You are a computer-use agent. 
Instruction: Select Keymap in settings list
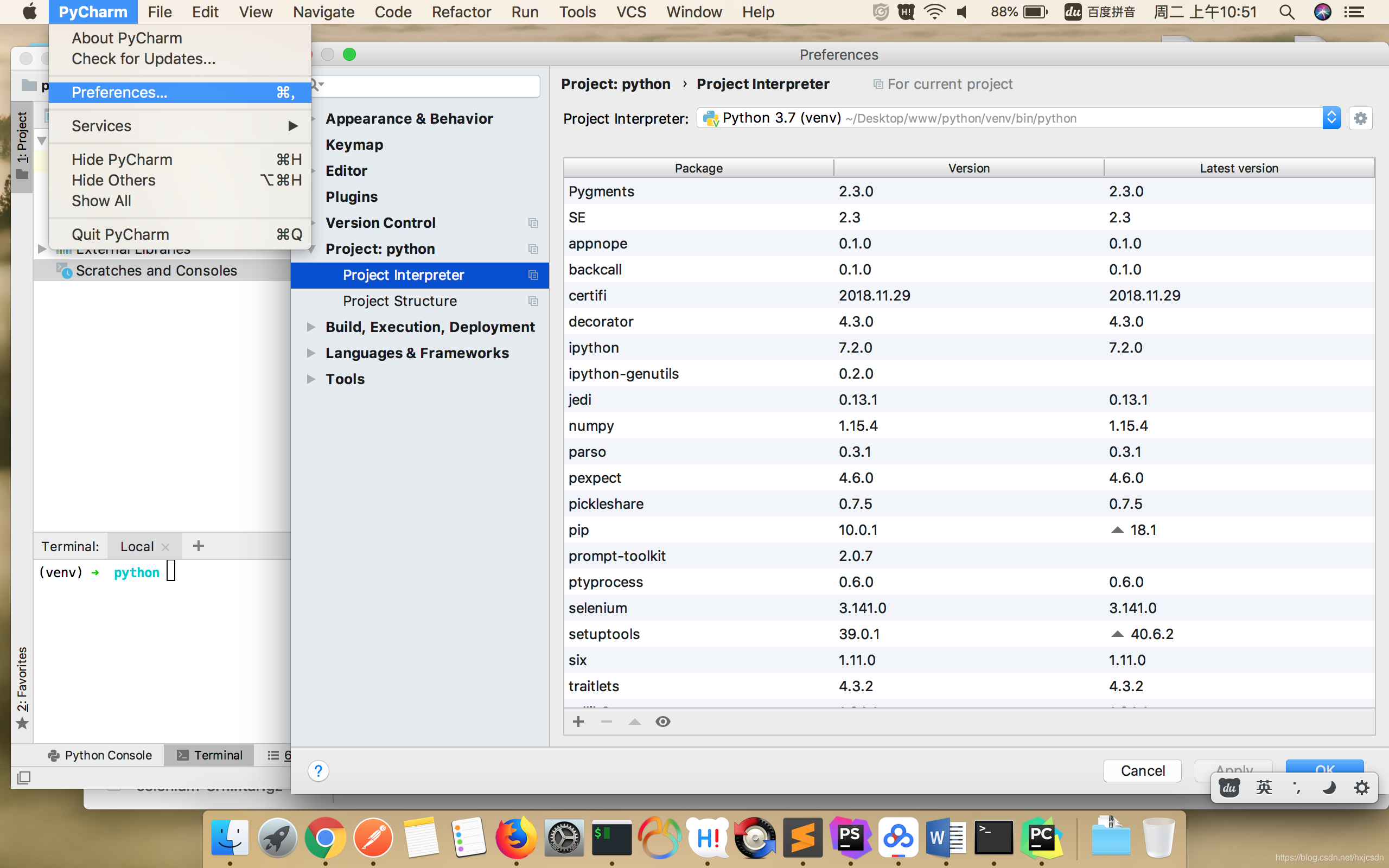419,145
